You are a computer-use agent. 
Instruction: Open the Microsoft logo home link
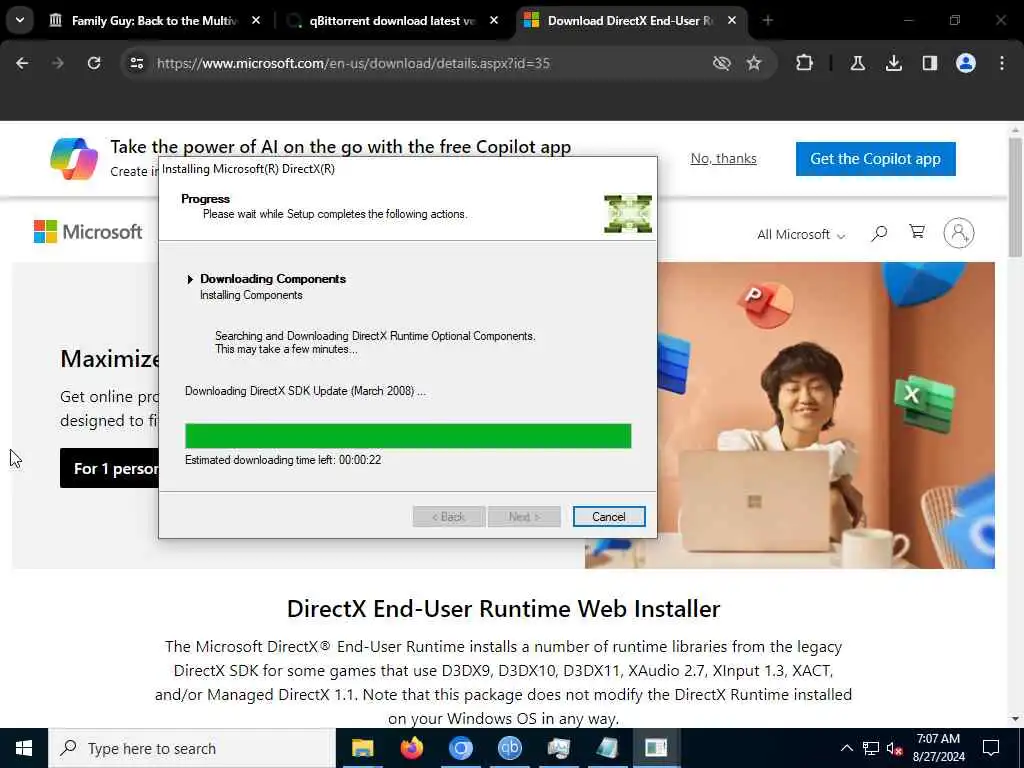[x=88, y=232]
